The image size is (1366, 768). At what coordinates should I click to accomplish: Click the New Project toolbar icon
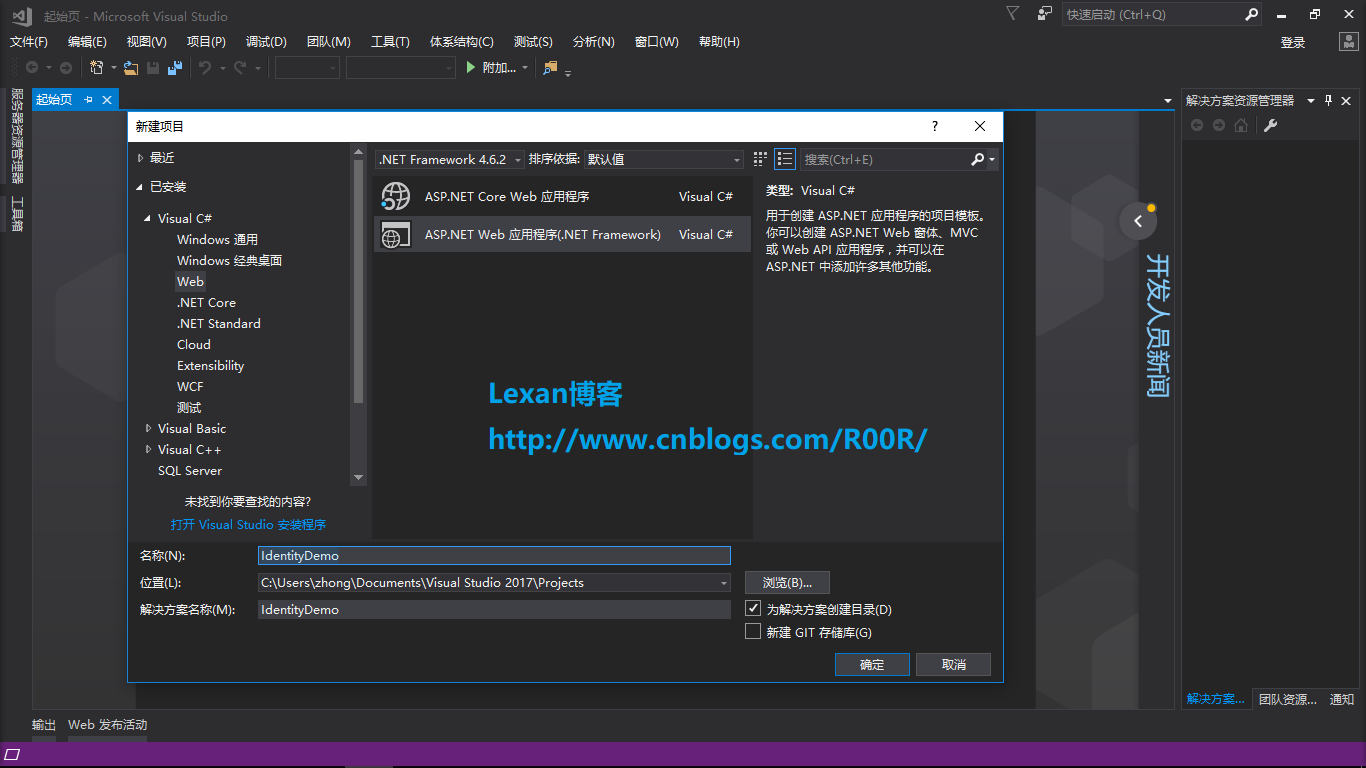(97, 68)
